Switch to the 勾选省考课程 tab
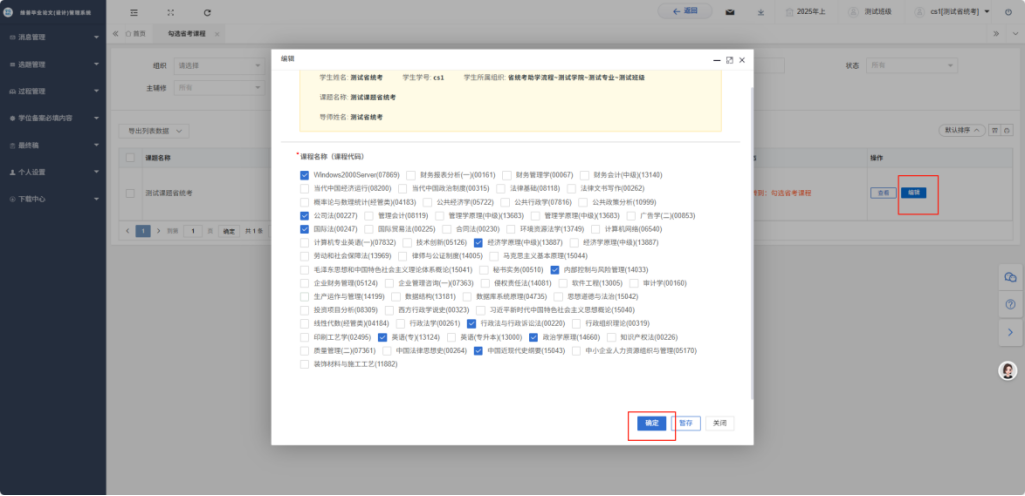Image resolution: width=1025 pixels, height=496 pixels. [x=187, y=33]
